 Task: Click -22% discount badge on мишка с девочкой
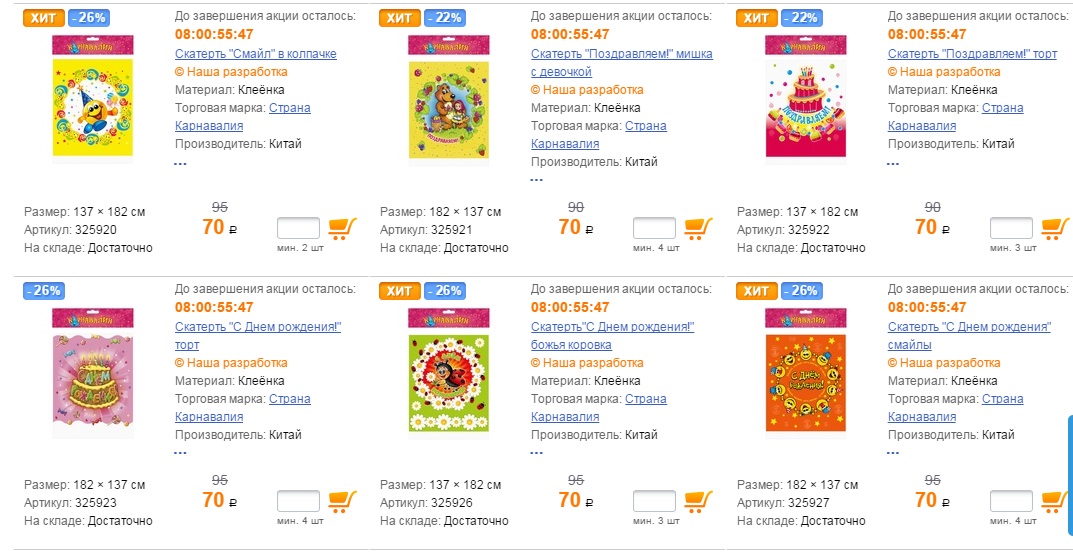(x=443, y=17)
